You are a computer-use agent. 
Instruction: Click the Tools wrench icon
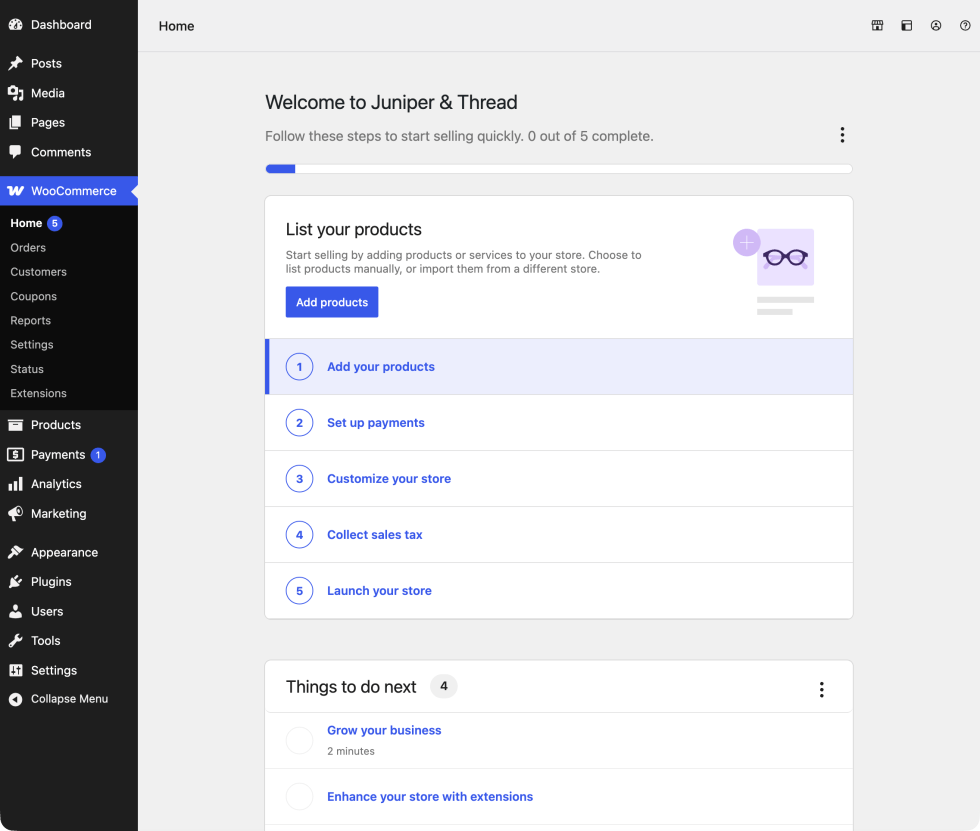click(16, 640)
